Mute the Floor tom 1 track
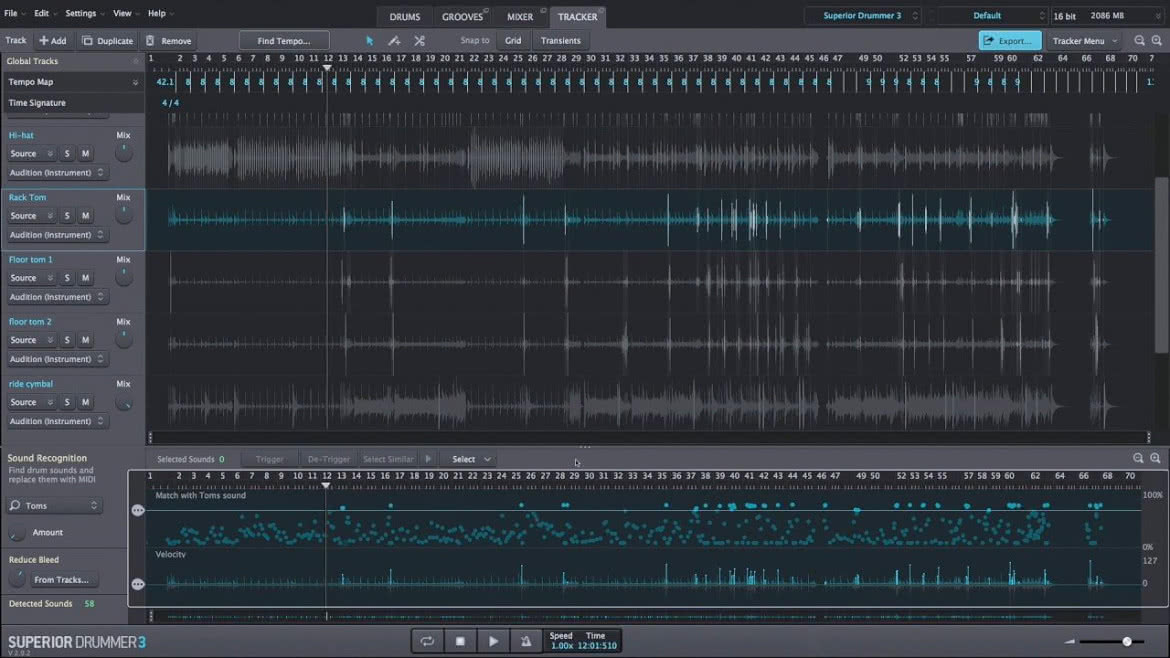The height and width of the screenshot is (658, 1170). coord(85,278)
